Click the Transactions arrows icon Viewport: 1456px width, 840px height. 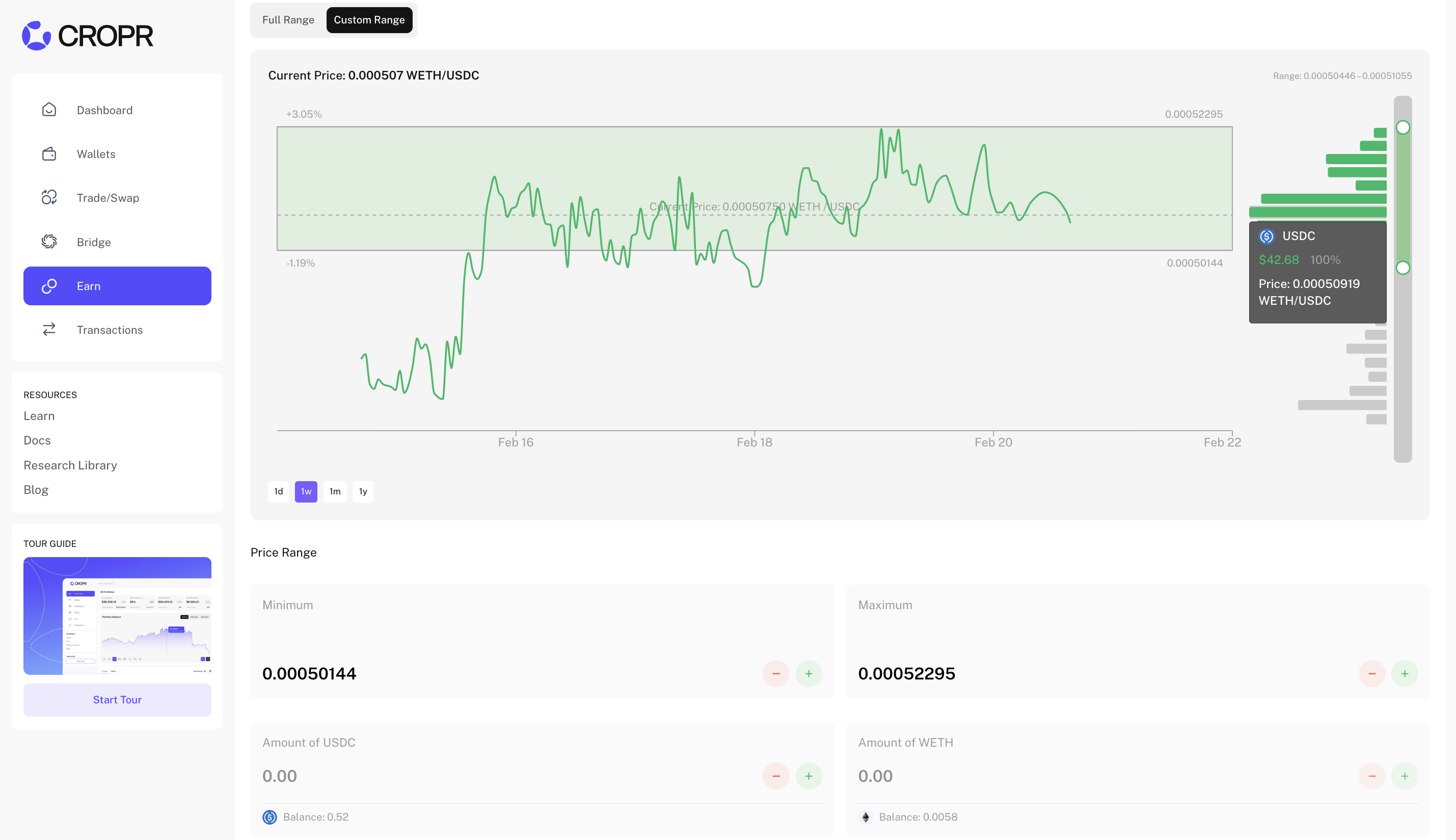click(49, 329)
